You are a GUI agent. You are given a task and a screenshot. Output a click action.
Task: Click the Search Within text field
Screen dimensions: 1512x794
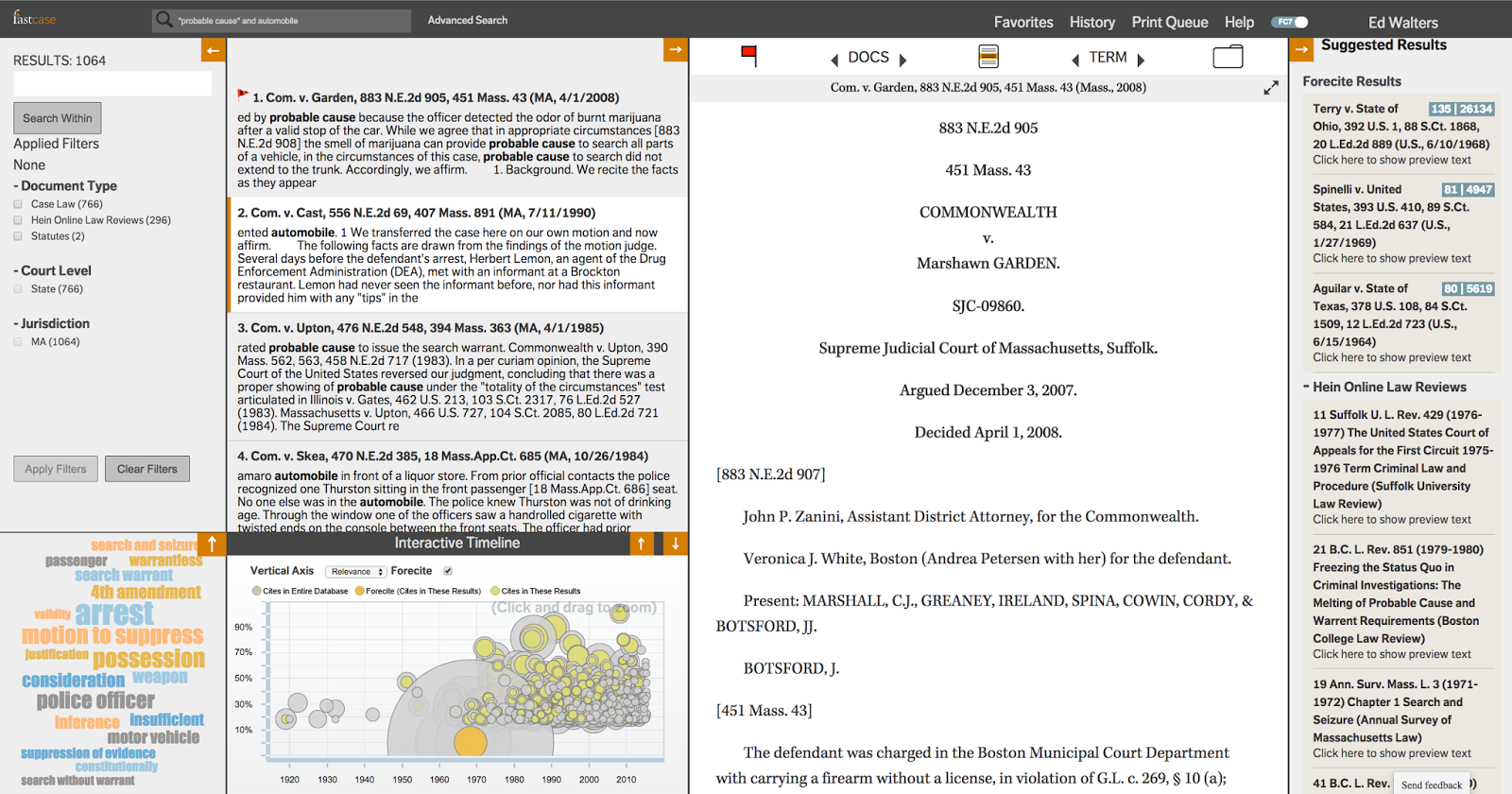tap(112, 84)
